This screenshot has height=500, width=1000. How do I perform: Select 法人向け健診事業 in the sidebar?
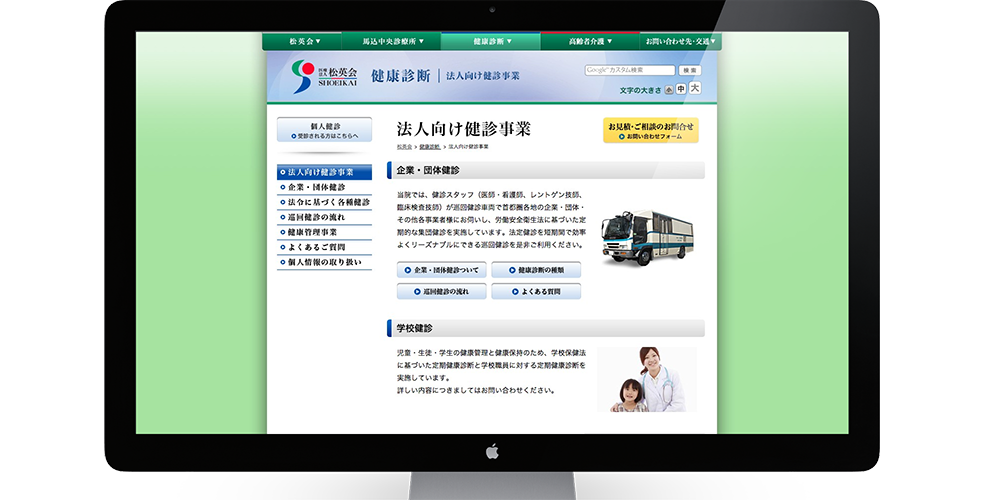[x=324, y=172]
